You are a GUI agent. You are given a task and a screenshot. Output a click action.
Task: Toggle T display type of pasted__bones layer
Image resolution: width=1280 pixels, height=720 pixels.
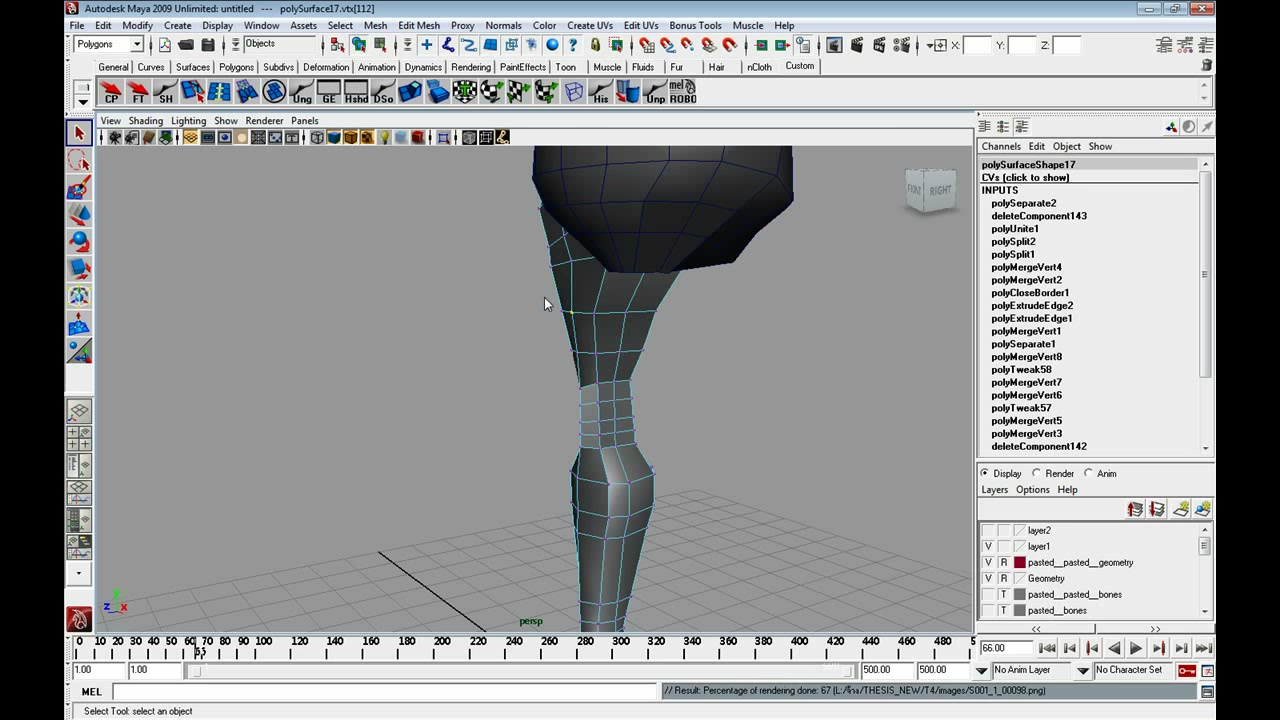[1004, 611]
